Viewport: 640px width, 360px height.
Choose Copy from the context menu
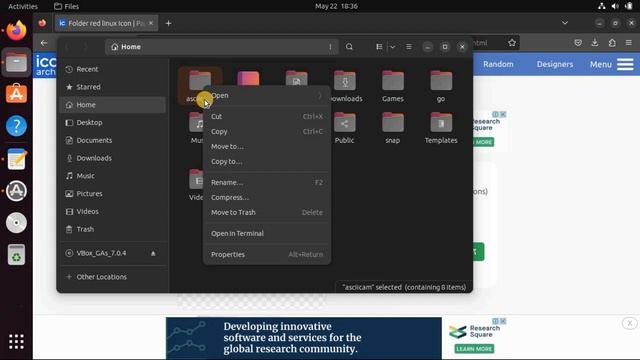pyautogui.click(x=267, y=131)
